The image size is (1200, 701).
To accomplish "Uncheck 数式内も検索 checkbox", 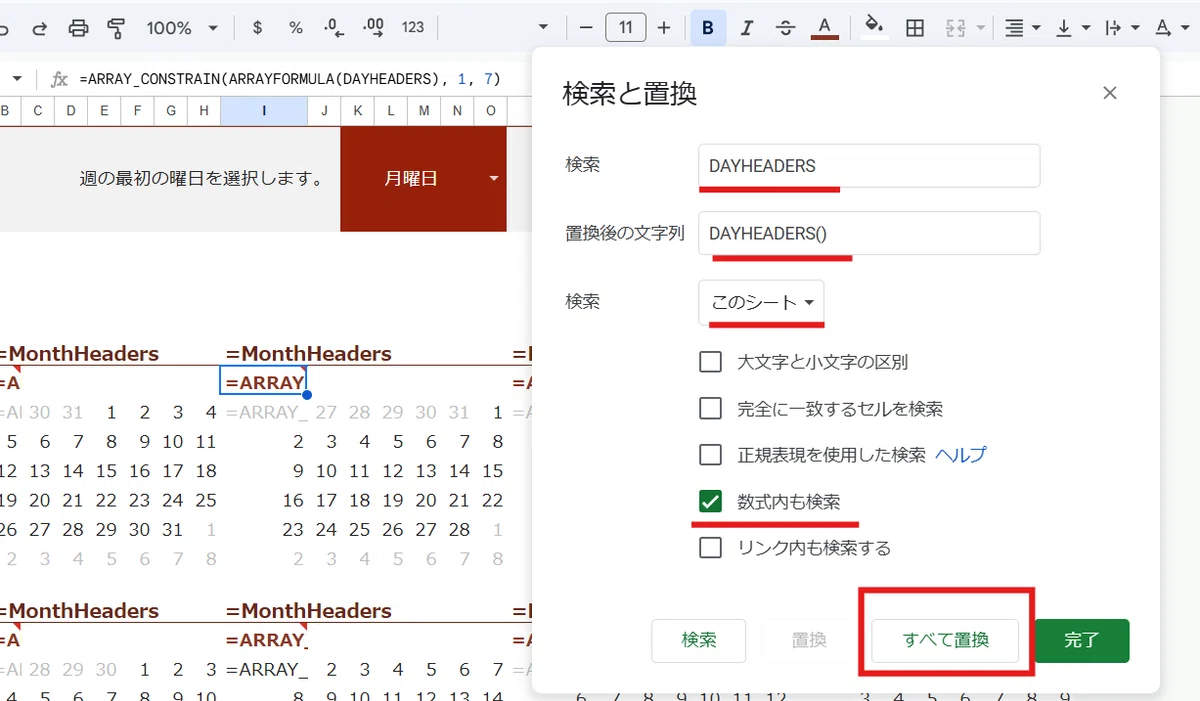I will [x=710, y=501].
